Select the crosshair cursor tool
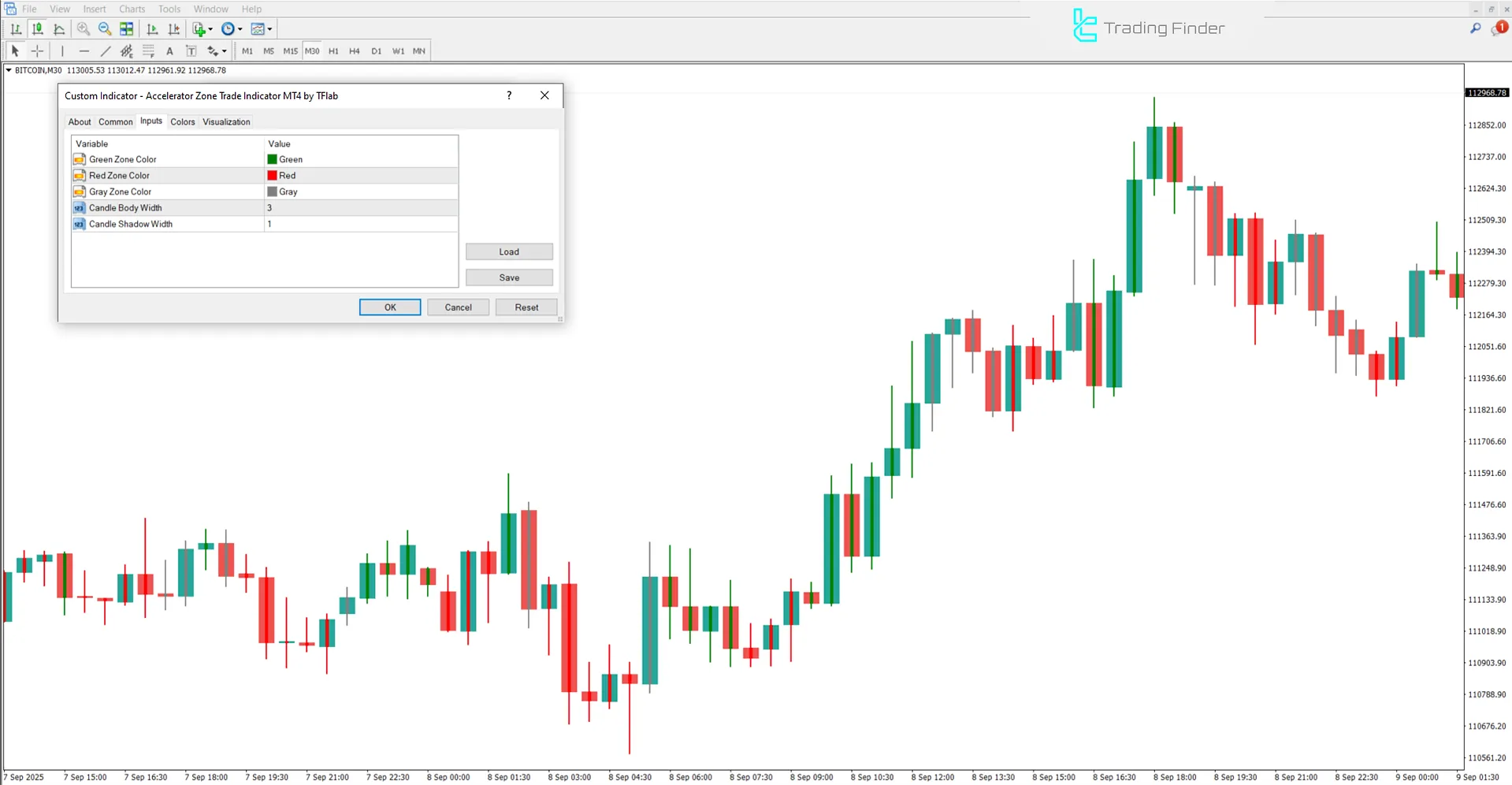 [x=36, y=50]
